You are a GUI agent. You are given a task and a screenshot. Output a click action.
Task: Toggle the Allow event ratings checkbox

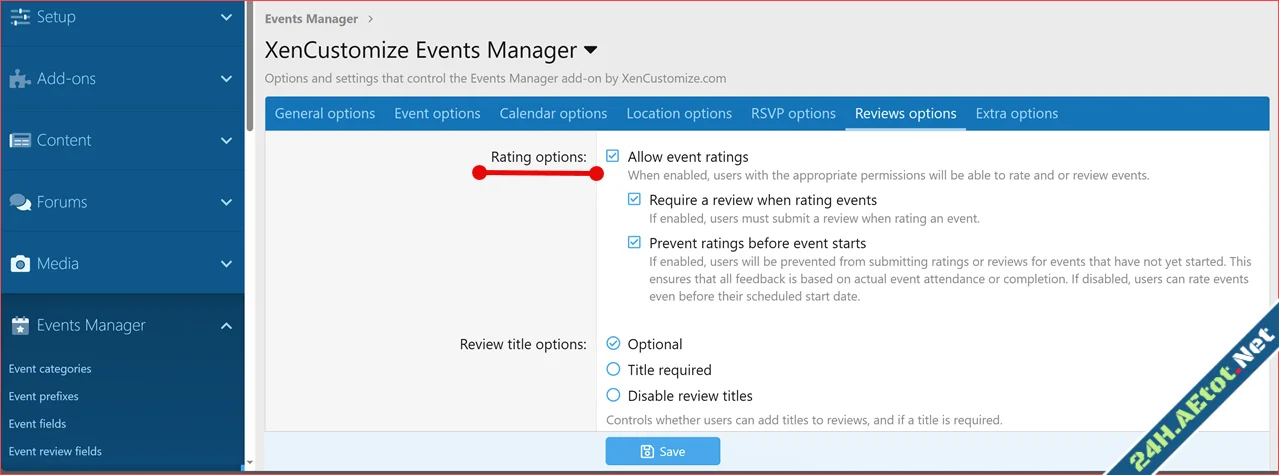tap(613, 156)
